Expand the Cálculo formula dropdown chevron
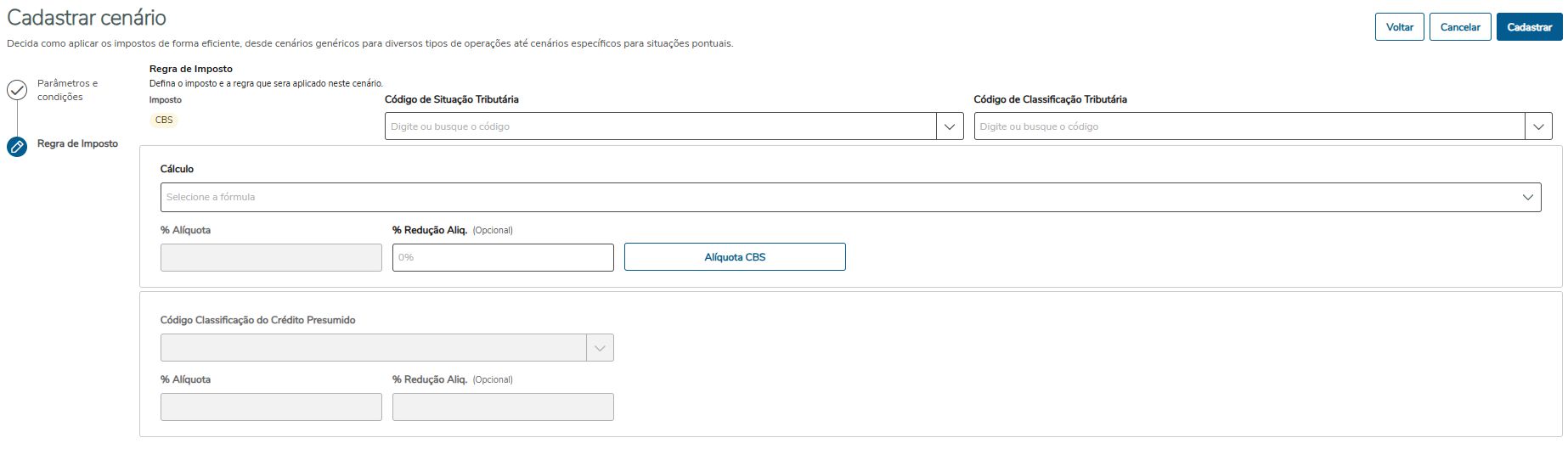 click(x=1527, y=198)
